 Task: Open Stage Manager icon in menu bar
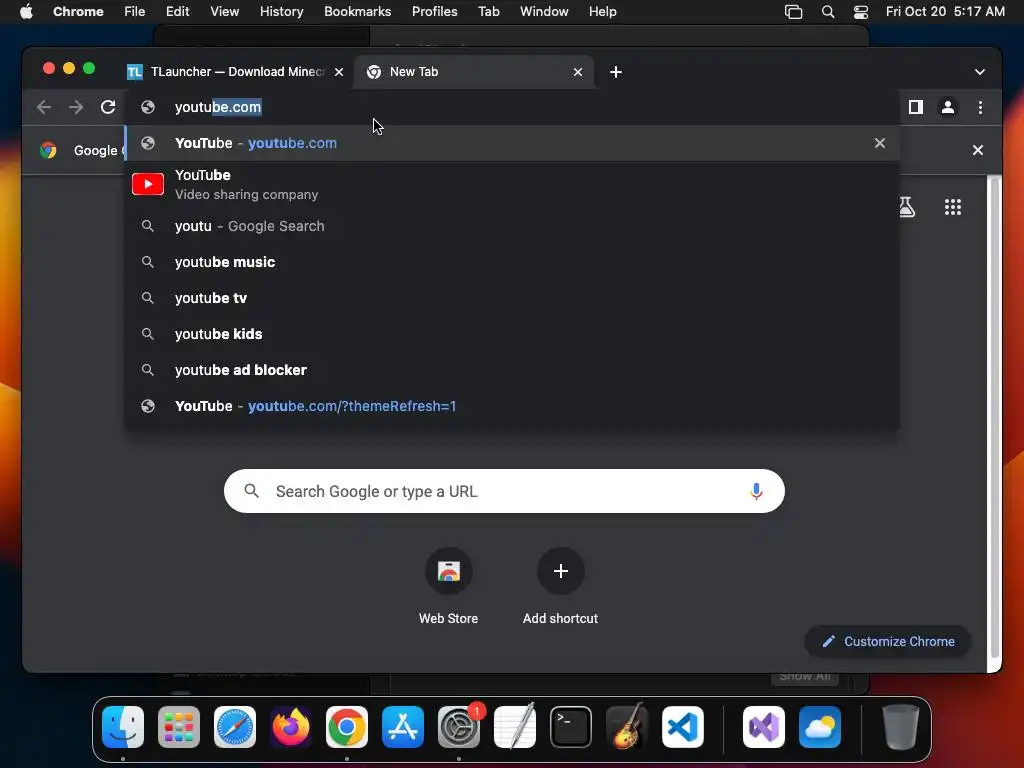(x=793, y=12)
